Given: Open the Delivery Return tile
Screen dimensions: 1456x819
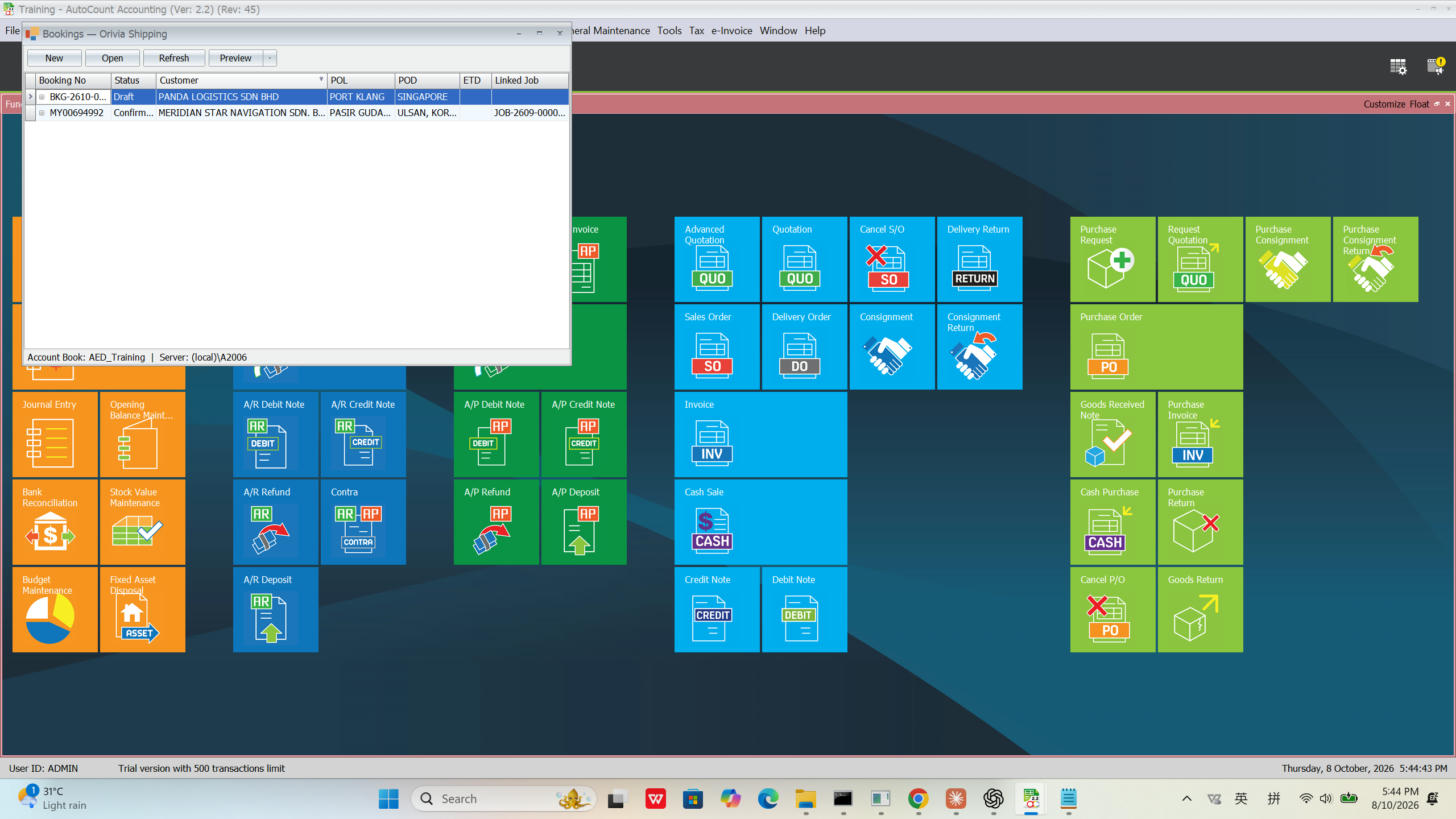Looking at the screenshot, I should pos(979,259).
